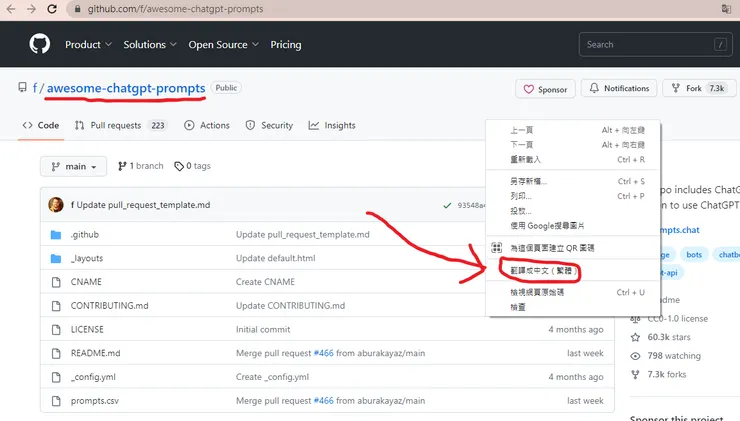View the 1 branch link
740x421 pixels.
141,166
